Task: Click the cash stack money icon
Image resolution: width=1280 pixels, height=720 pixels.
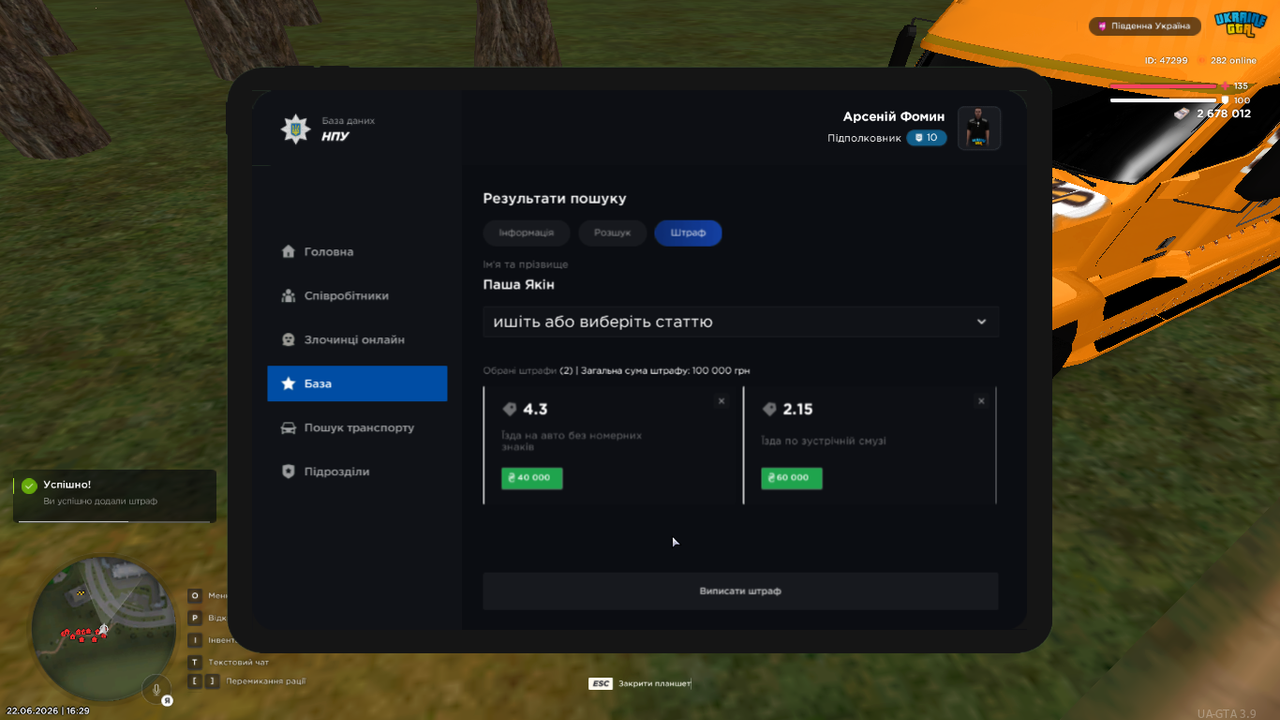Action: 1183,114
